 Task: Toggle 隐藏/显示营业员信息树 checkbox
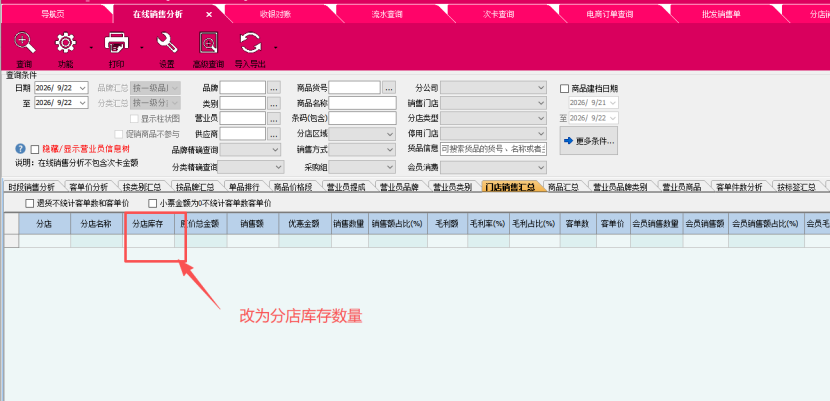coord(35,149)
